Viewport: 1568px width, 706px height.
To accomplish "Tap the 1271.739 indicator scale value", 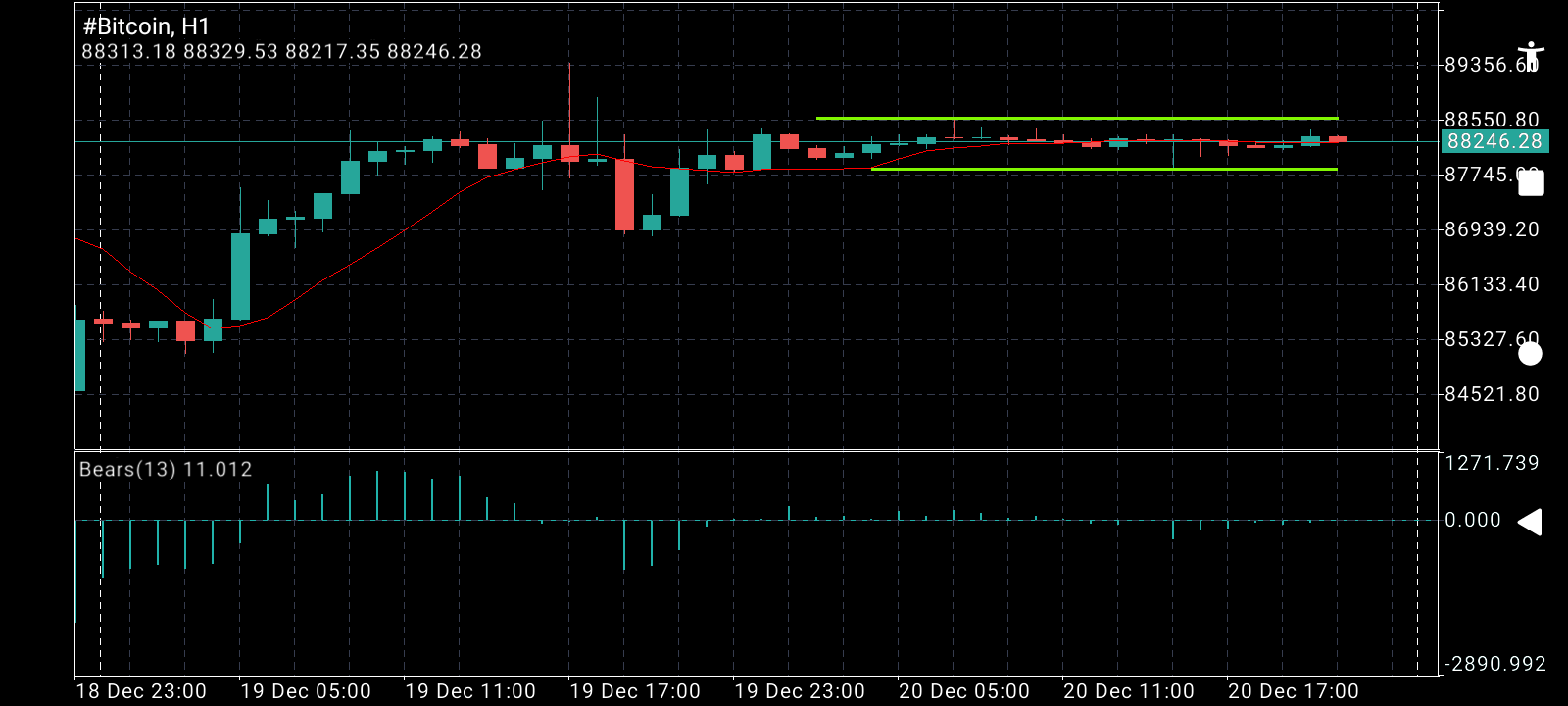I will coord(1492,463).
